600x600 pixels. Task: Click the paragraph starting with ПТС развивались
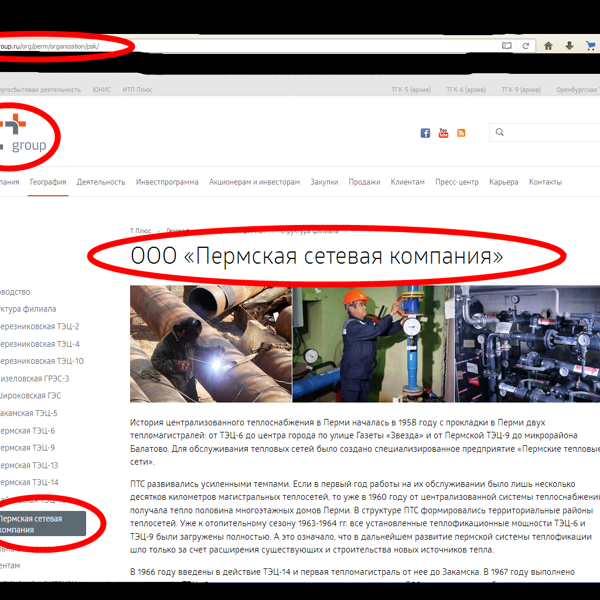click(x=365, y=517)
